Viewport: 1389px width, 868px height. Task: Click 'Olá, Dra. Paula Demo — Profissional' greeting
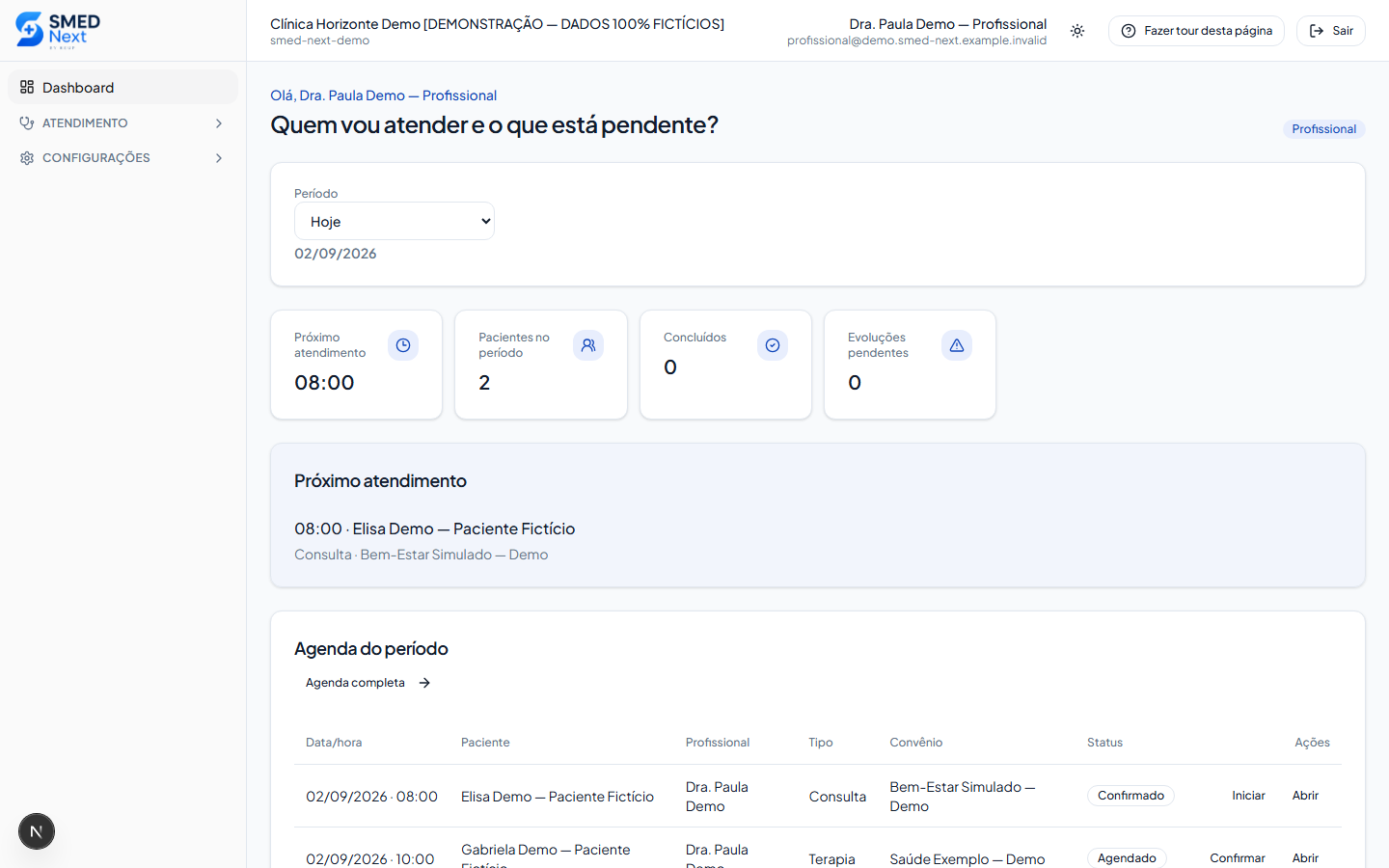point(384,95)
